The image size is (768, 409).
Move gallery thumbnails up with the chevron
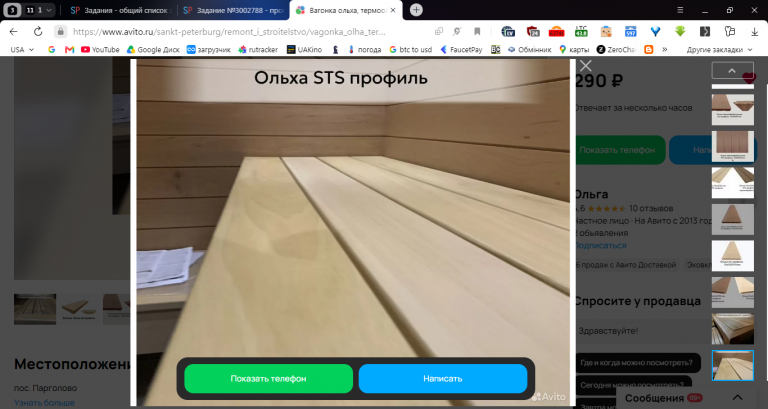732,71
